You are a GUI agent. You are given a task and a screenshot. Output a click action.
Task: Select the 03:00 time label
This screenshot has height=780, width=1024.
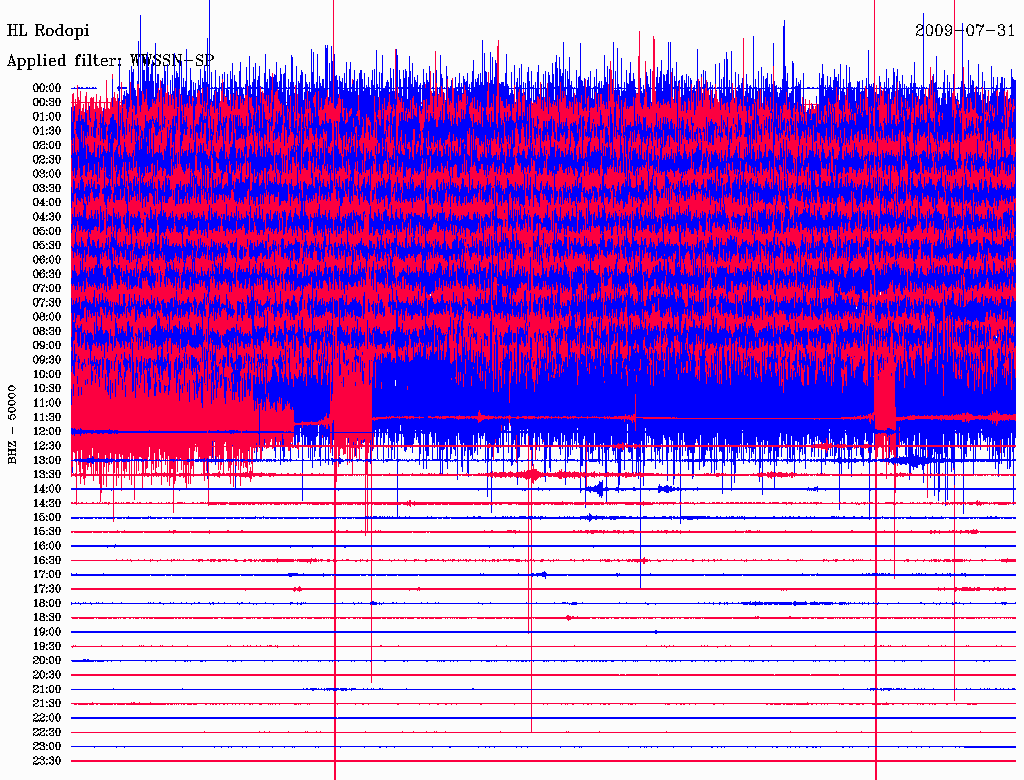47,174
